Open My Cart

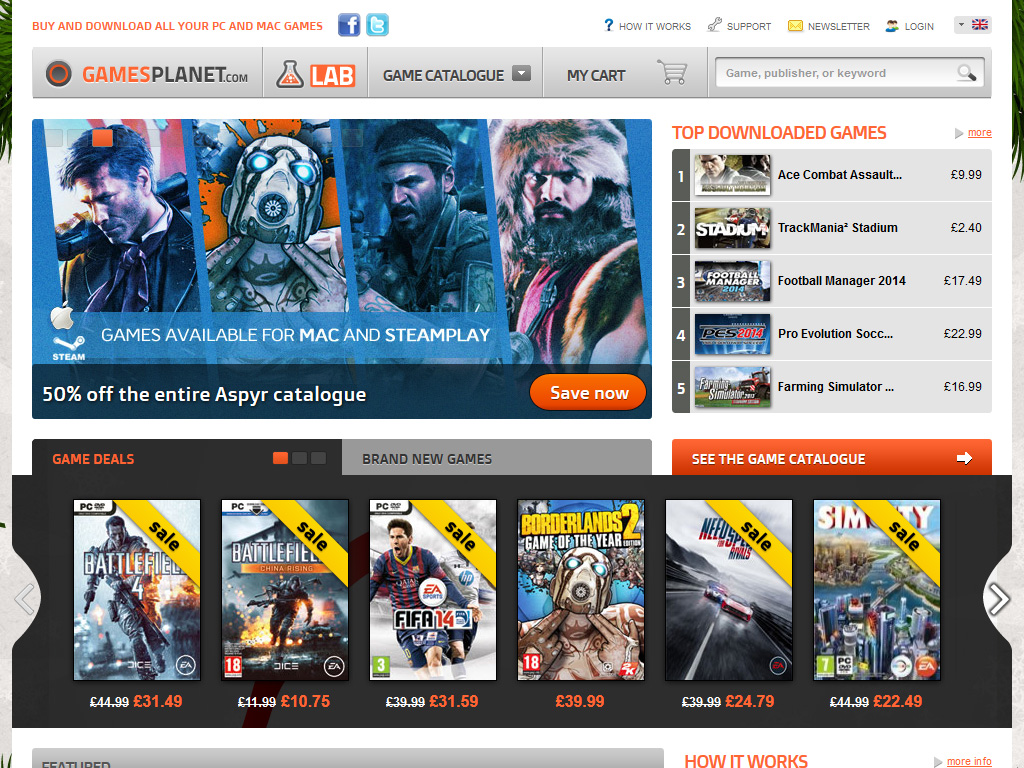[x=596, y=76]
